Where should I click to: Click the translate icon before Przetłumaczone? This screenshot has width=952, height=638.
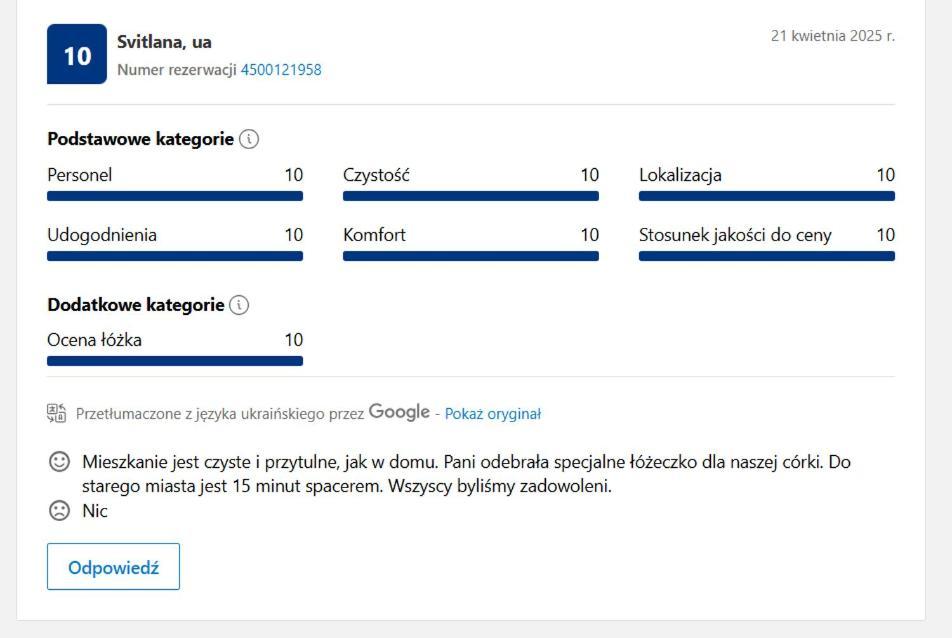click(57, 413)
